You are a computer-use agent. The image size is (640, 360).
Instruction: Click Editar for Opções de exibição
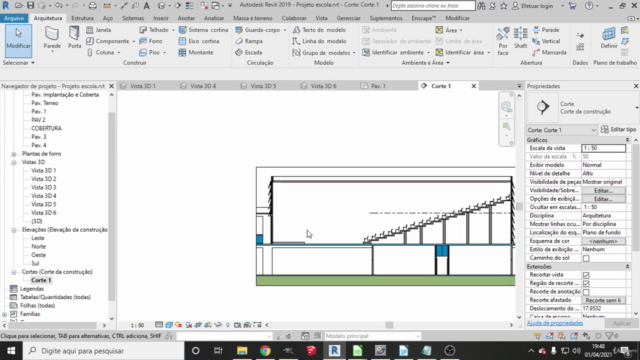(x=603, y=199)
